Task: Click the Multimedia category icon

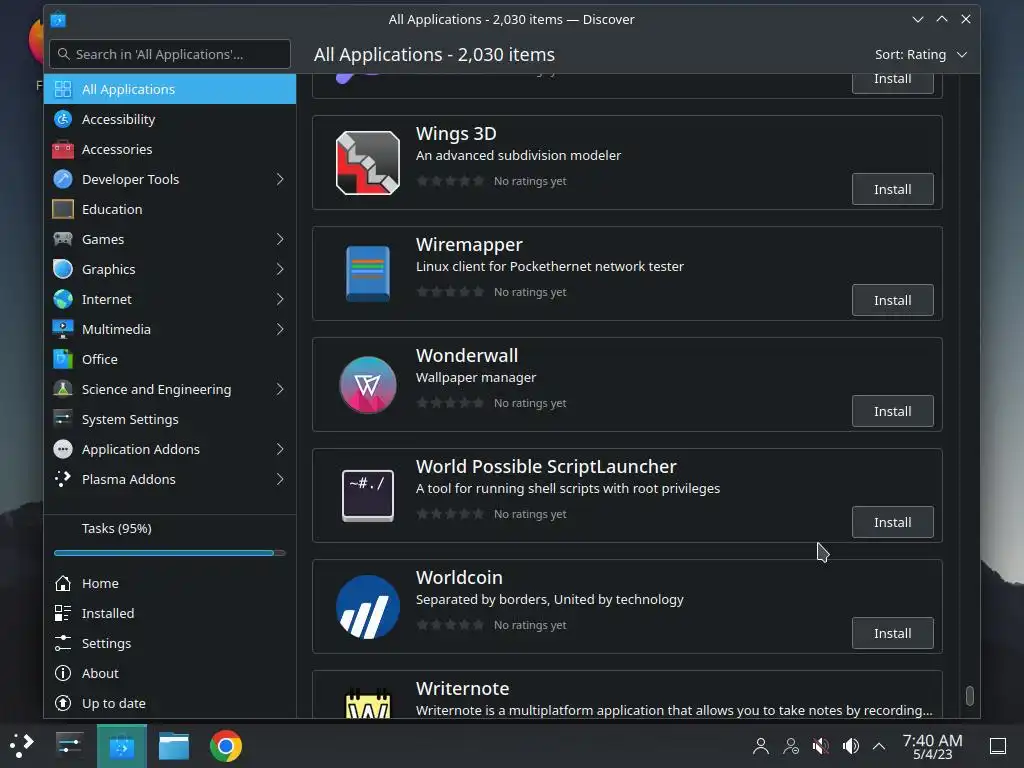Action: (63, 329)
